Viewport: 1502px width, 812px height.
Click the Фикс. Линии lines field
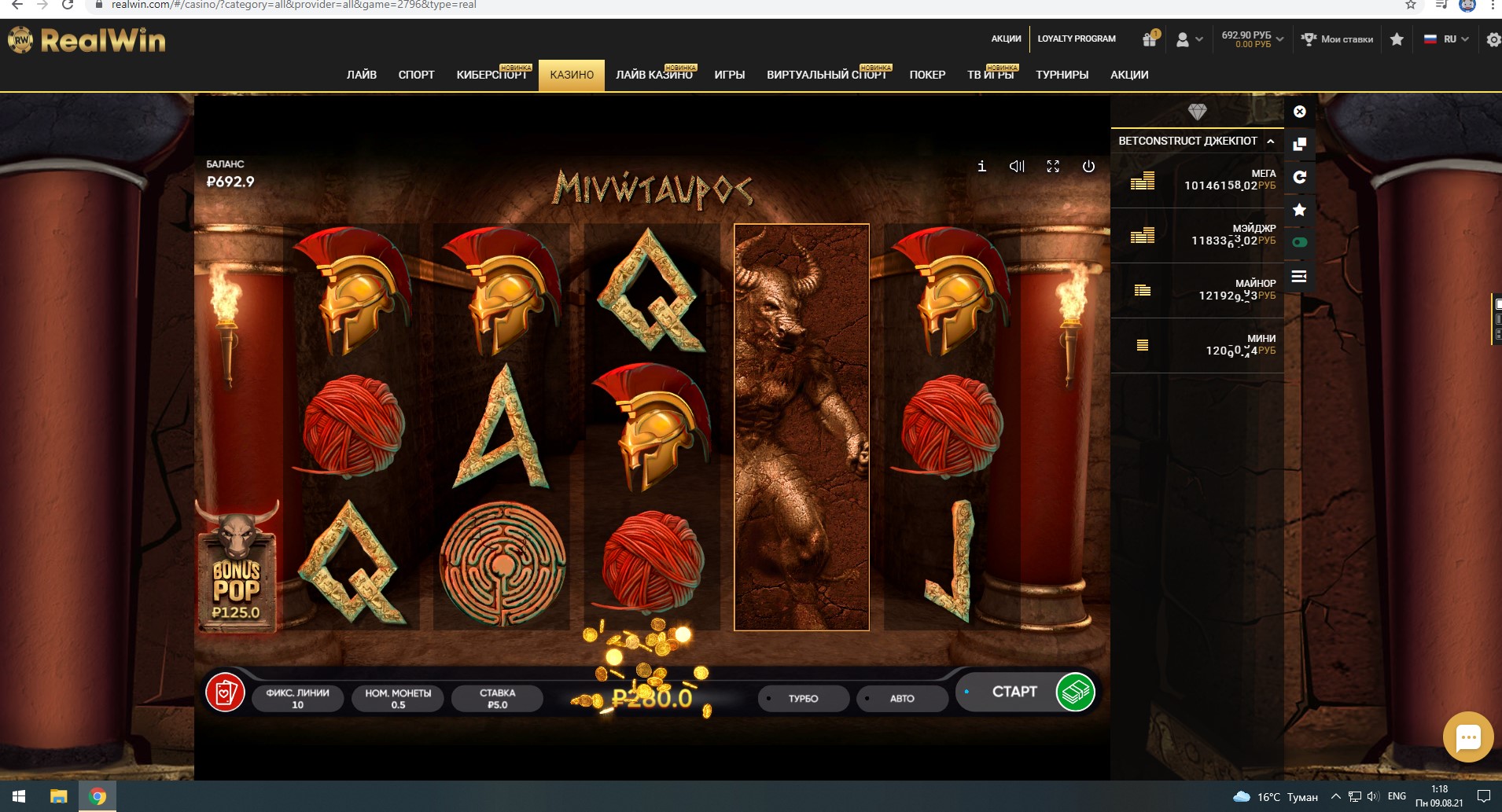pos(297,698)
